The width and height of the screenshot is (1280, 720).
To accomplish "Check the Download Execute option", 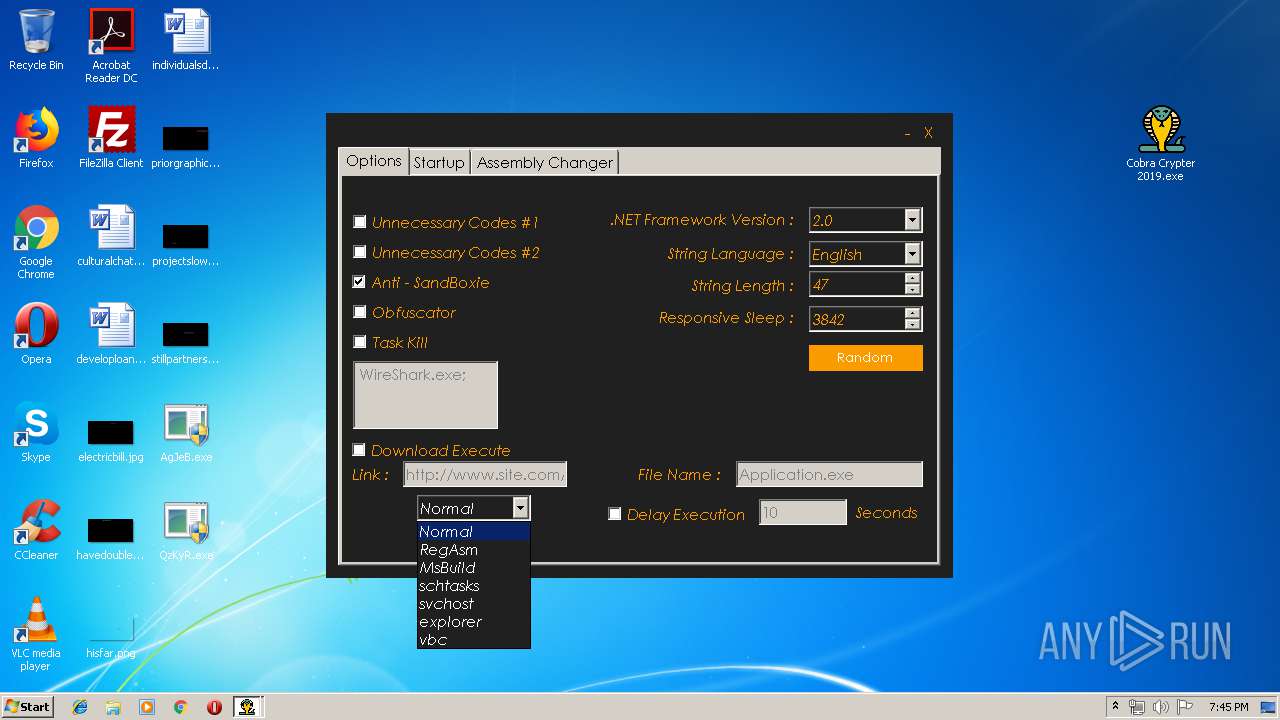I will tap(359, 450).
